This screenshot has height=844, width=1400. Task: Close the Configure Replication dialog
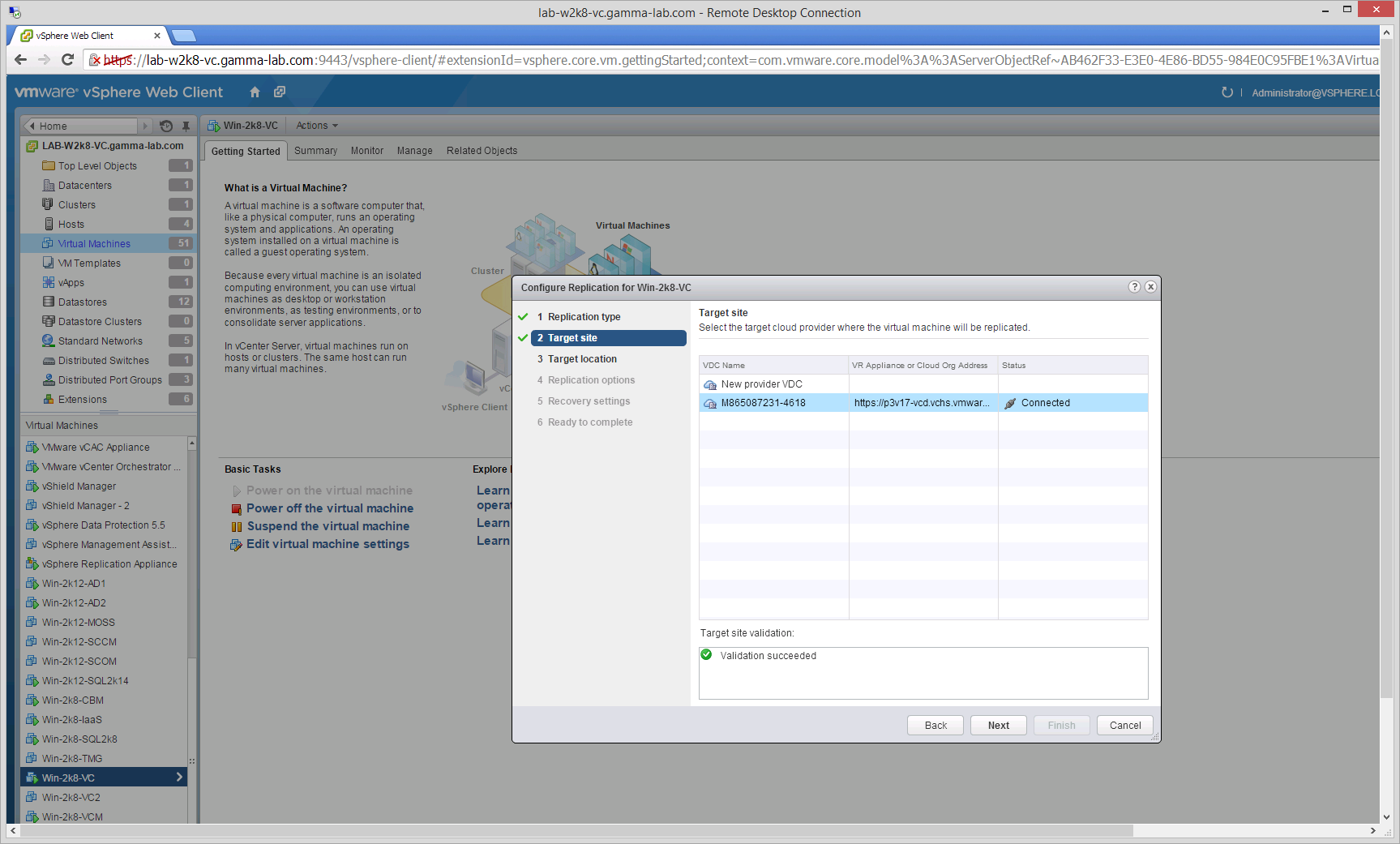tap(1150, 287)
